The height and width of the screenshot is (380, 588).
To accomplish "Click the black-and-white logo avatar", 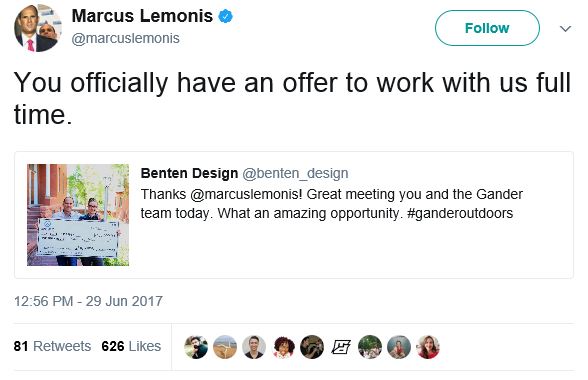I will (341, 347).
